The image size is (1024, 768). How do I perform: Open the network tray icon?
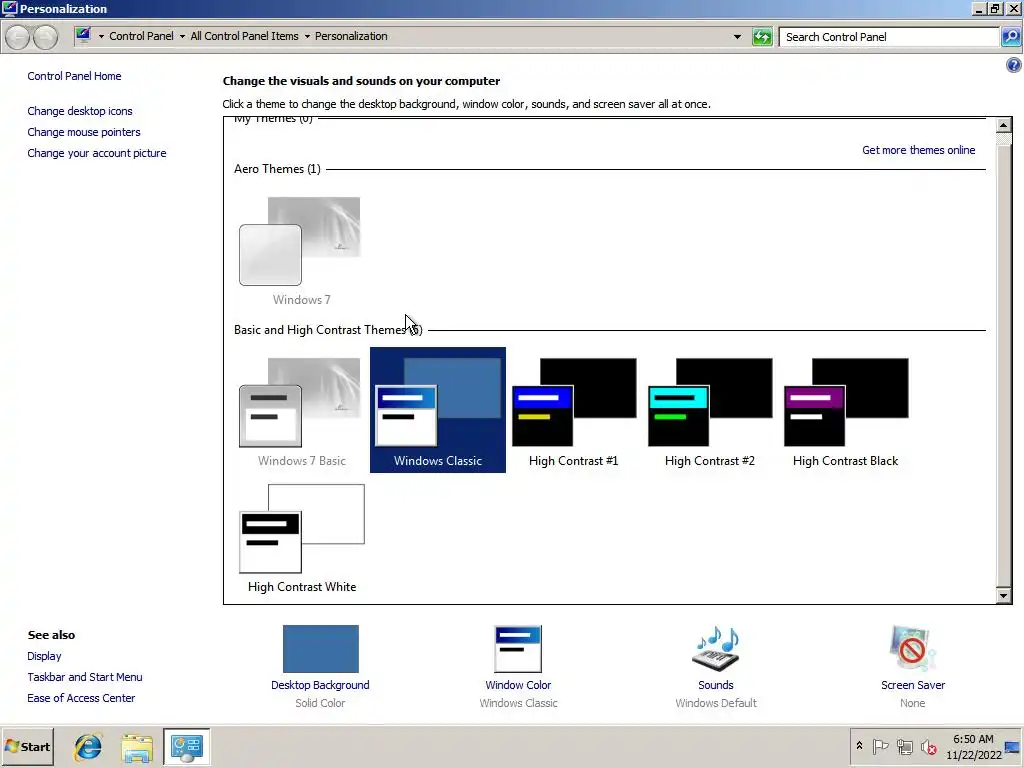pos(904,746)
